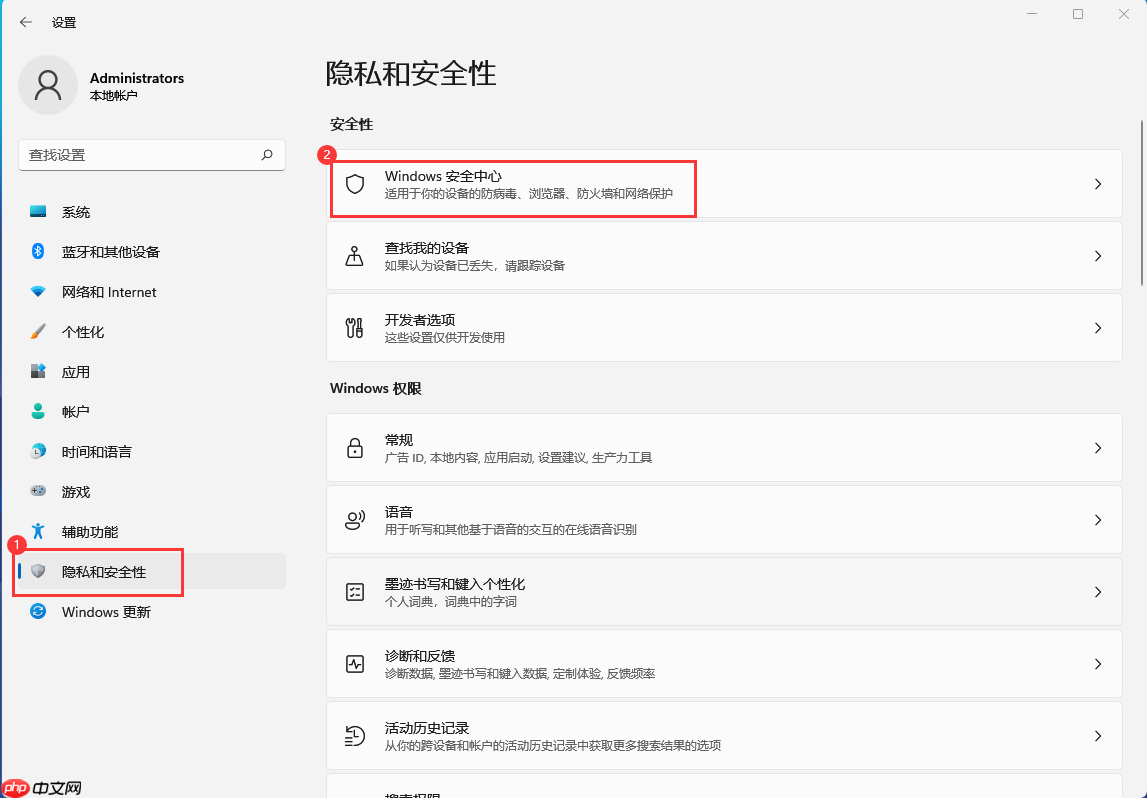Click the 查找设置 search field
Image resolution: width=1147 pixels, height=798 pixels.
tap(150, 154)
